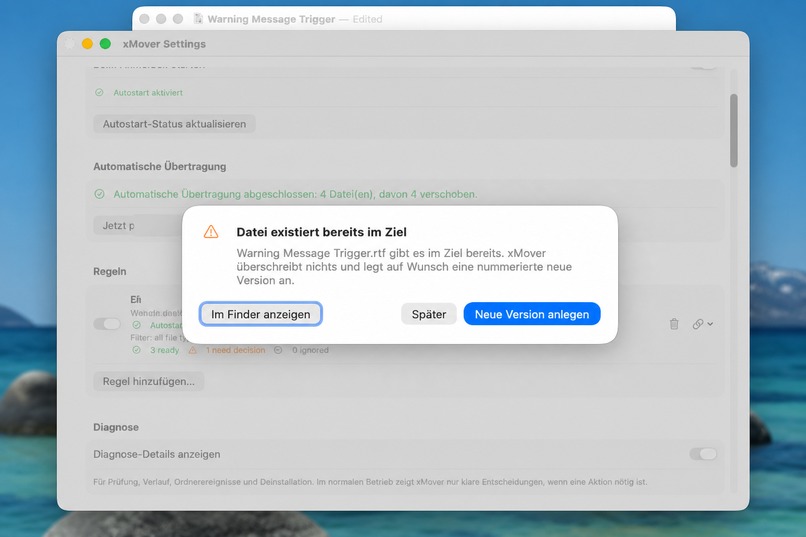Add a rule via Regel hinzufügen...
The width and height of the screenshot is (806, 537).
[149, 381]
